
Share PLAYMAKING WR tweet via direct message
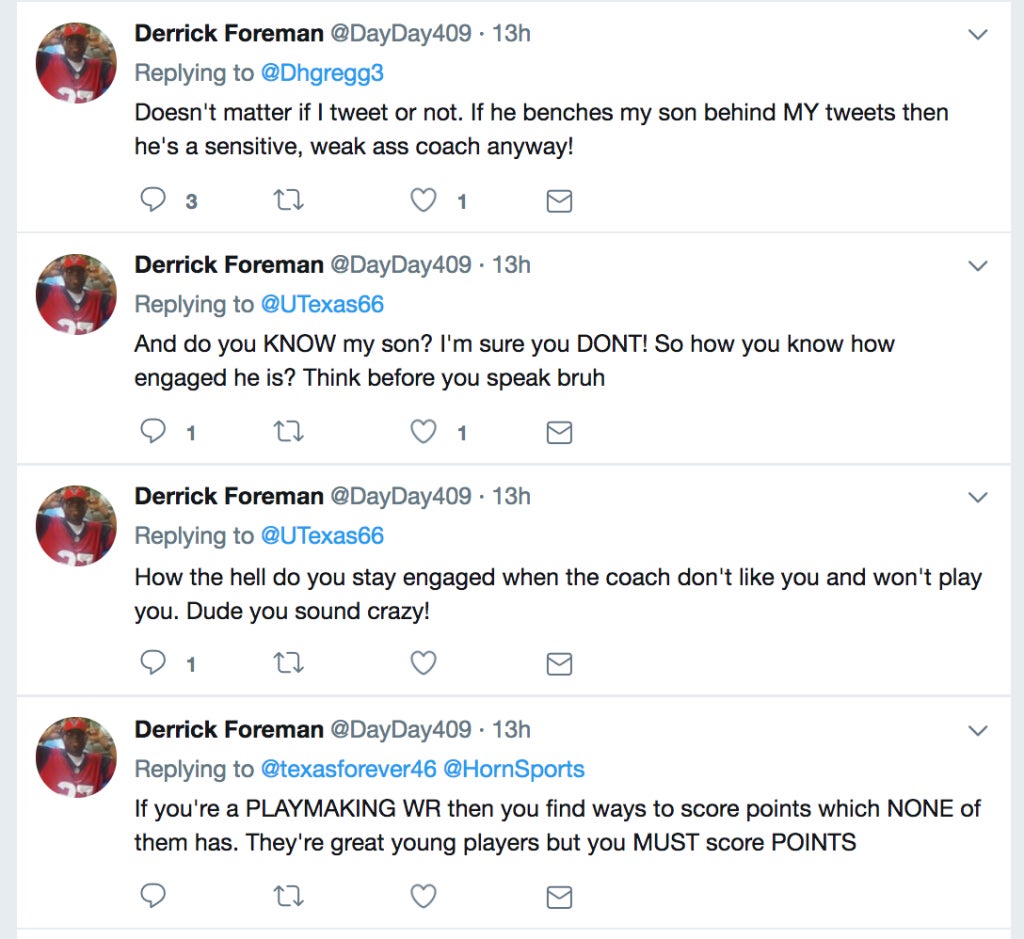pyautogui.click(x=559, y=897)
